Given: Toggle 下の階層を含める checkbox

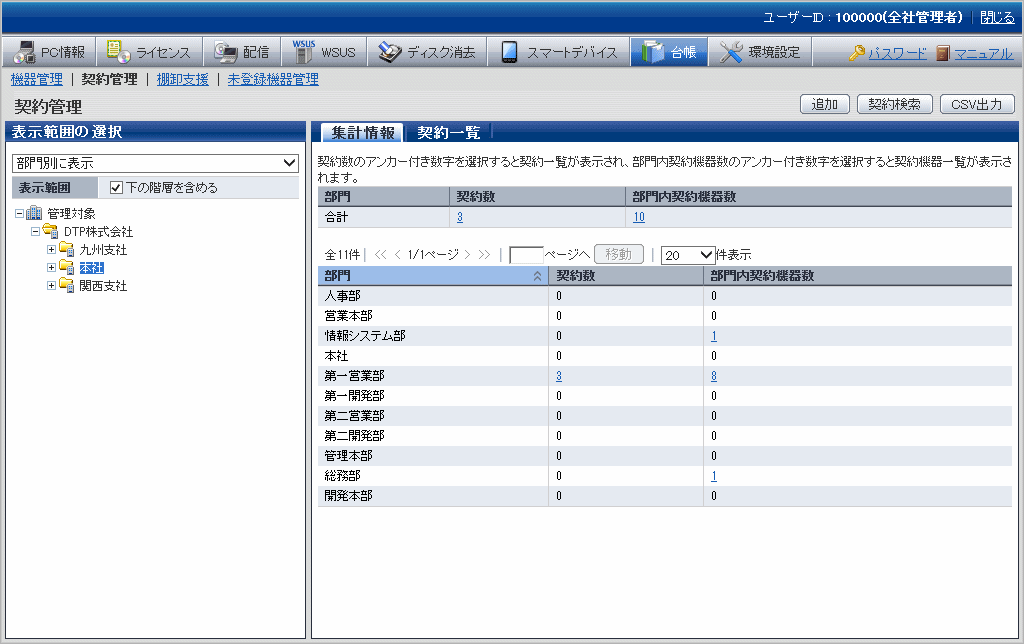Looking at the screenshot, I should [116, 187].
